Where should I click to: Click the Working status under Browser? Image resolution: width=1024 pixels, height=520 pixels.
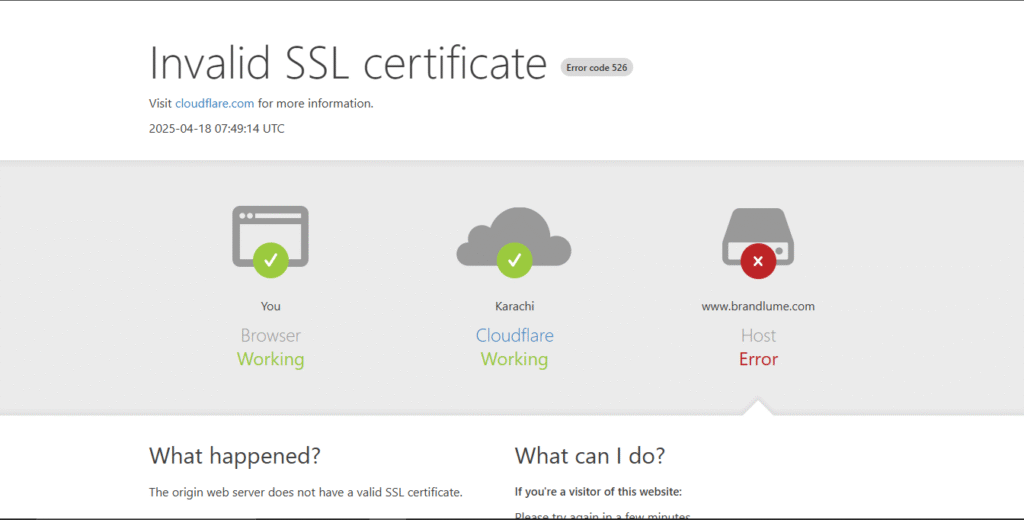pos(270,359)
